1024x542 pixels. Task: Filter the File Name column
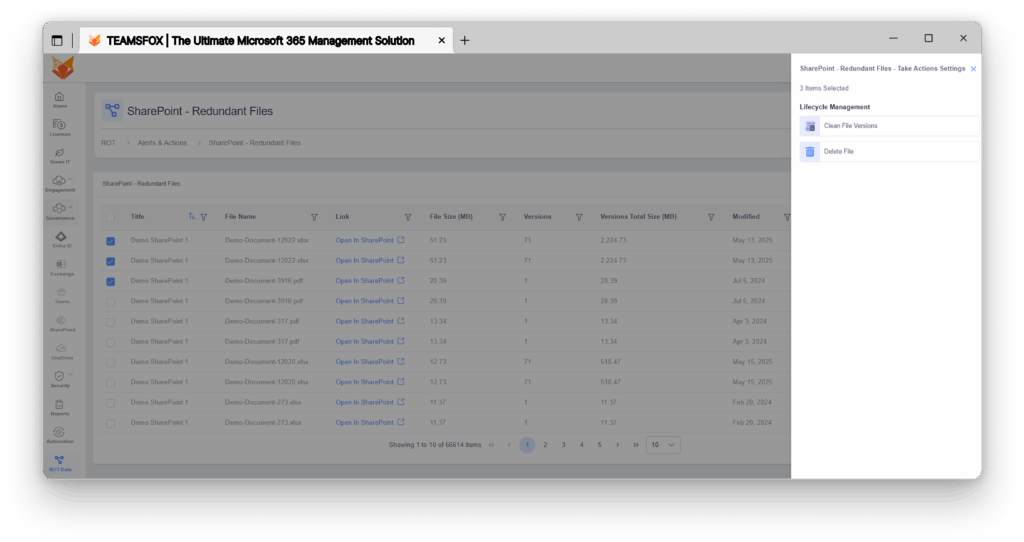314,217
